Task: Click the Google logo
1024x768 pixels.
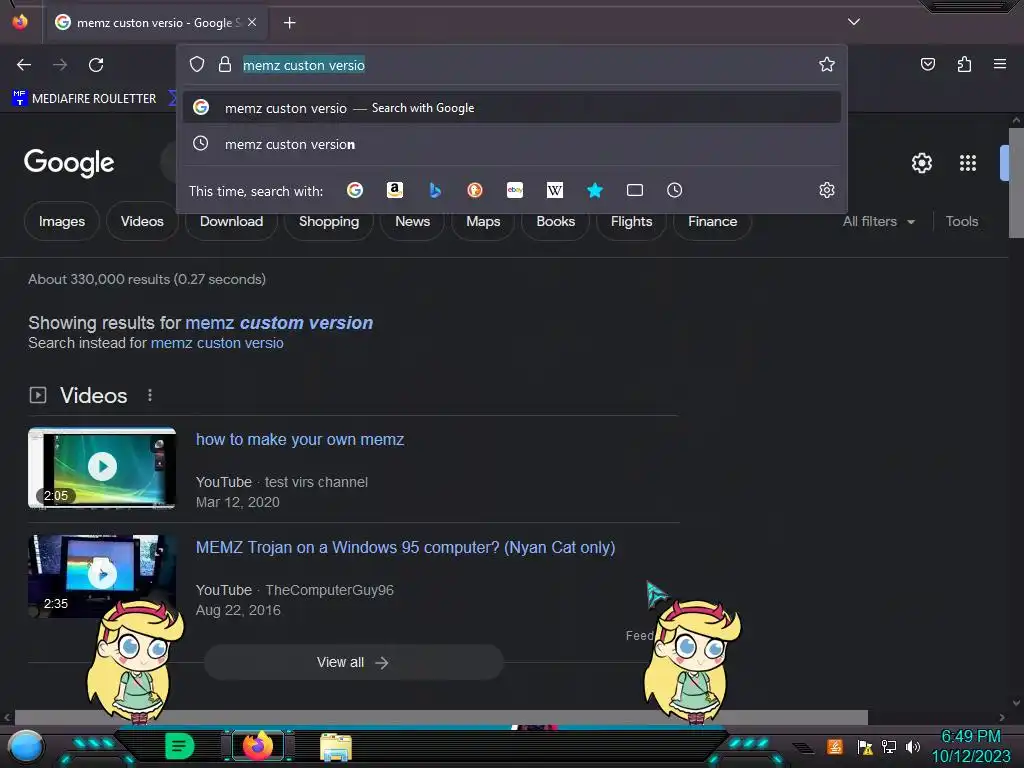Action: point(69,163)
